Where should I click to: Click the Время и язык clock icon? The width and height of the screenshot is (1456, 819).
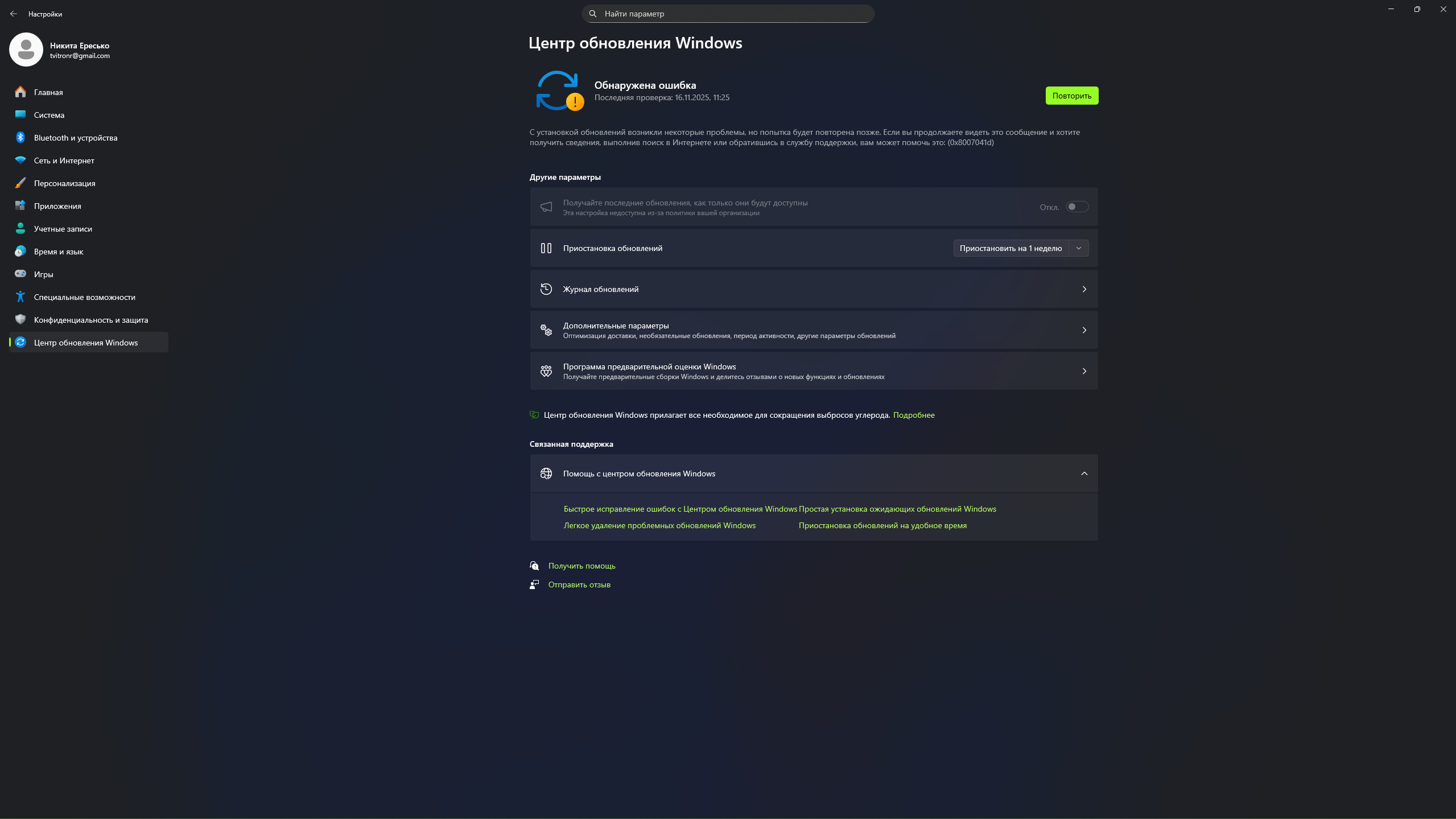(20, 251)
